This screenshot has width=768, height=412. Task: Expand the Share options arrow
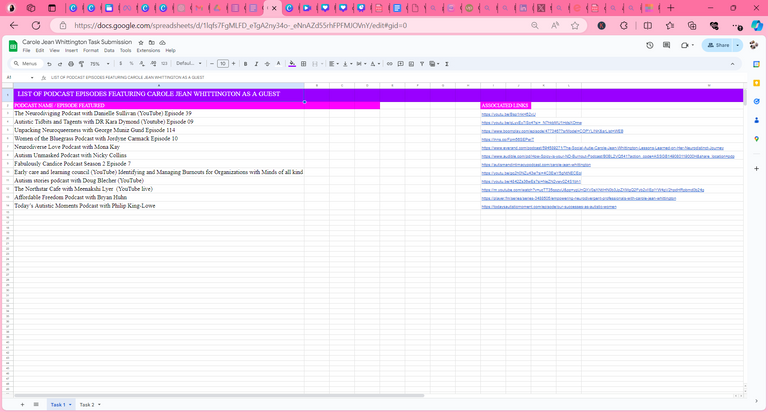(738, 45)
